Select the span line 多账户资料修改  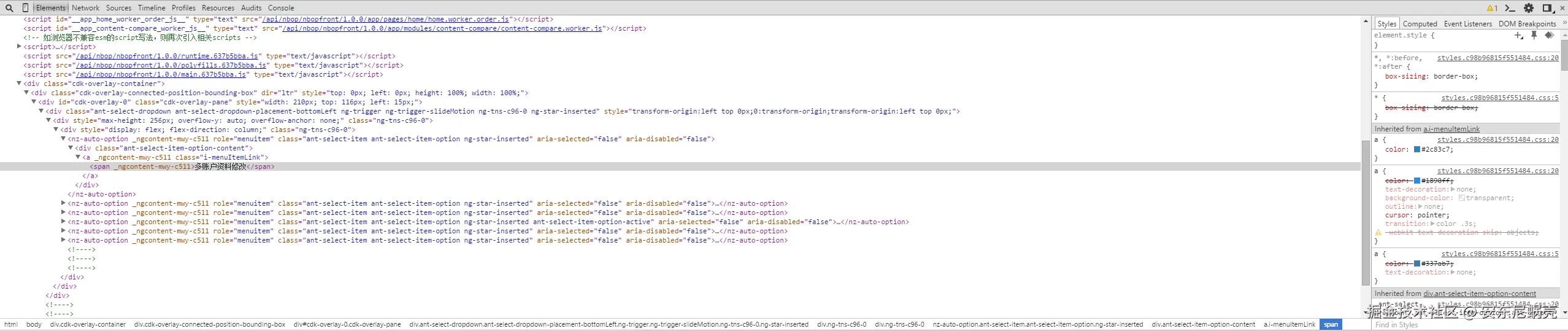182,166
